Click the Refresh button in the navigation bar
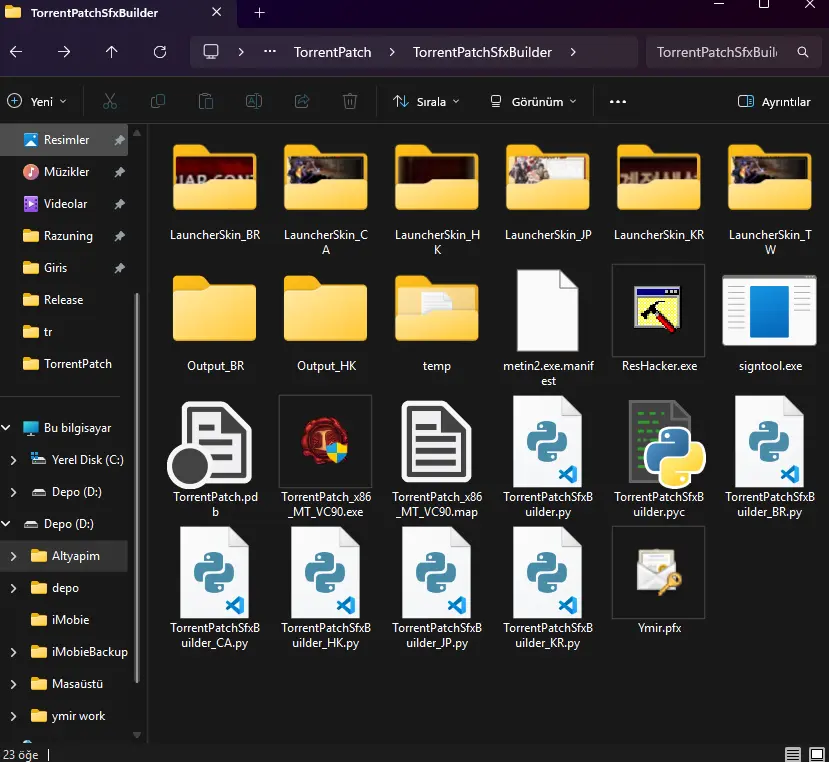The width and height of the screenshot is (829, 762). click(x=160, y=52)
